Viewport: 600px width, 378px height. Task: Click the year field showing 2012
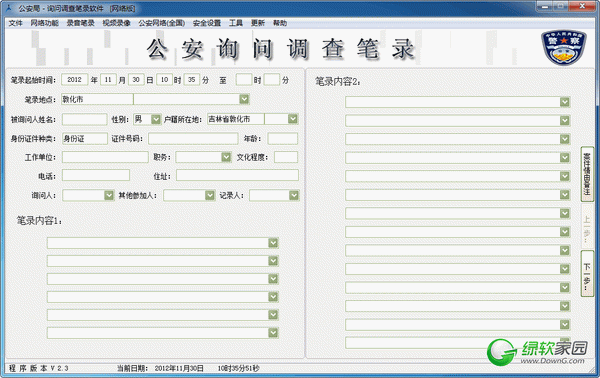(x=75, y=80)
